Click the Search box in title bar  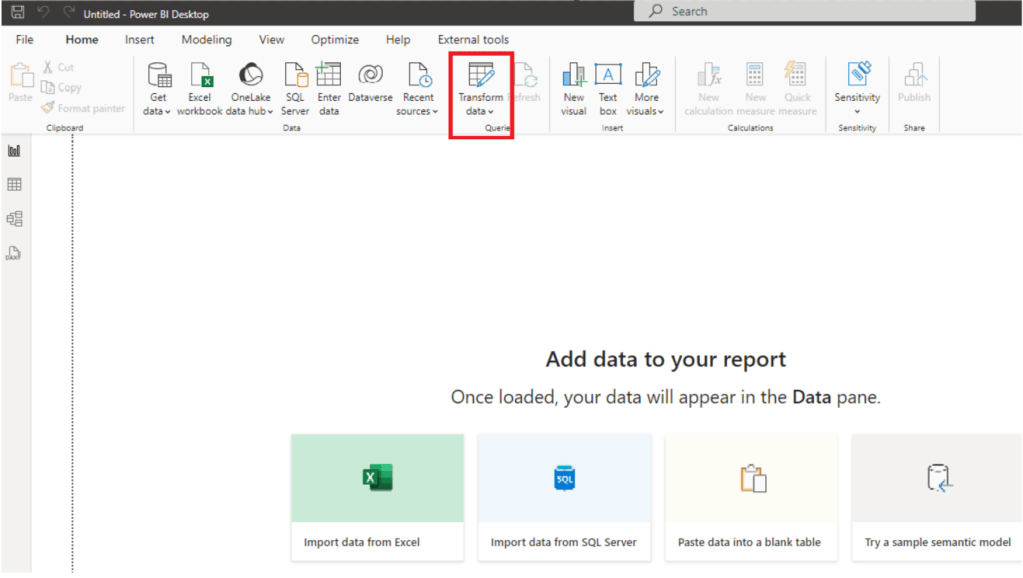804,11
